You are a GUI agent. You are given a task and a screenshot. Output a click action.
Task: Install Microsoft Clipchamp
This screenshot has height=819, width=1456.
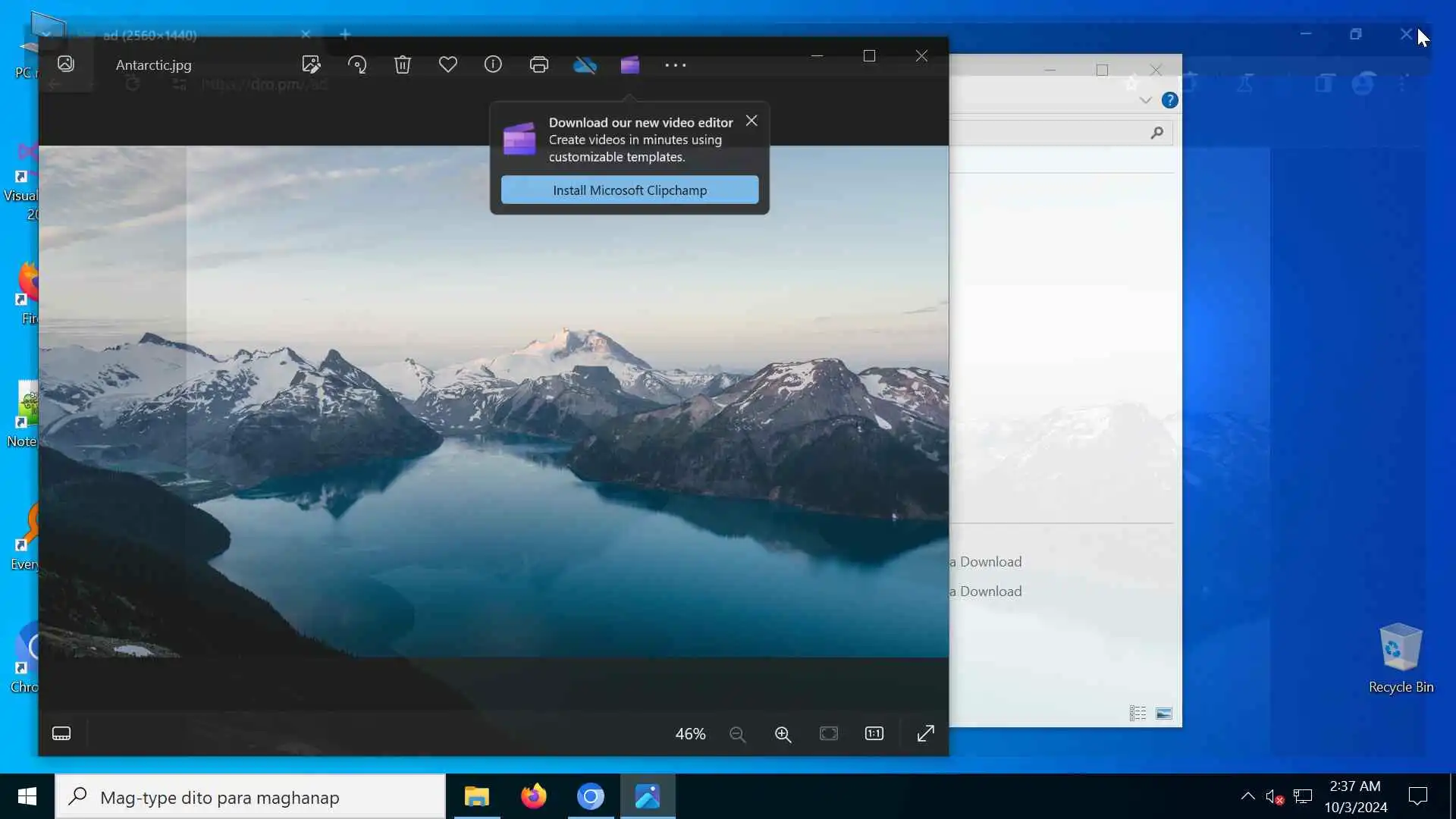coord(629,190)
